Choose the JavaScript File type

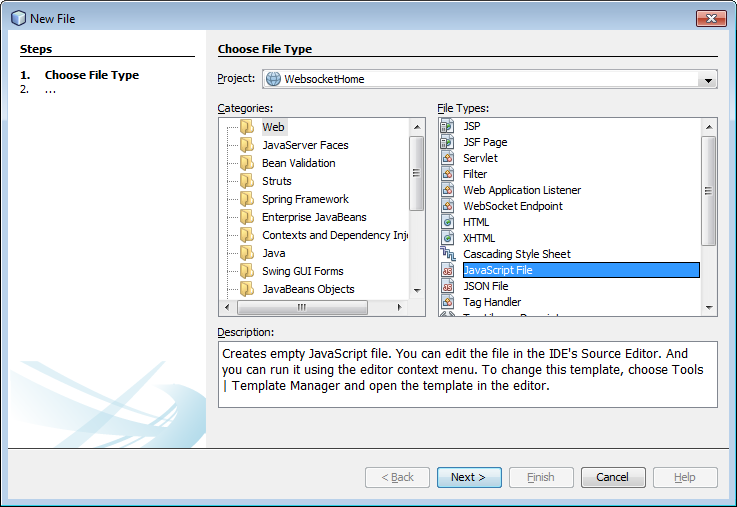[581, 270]
